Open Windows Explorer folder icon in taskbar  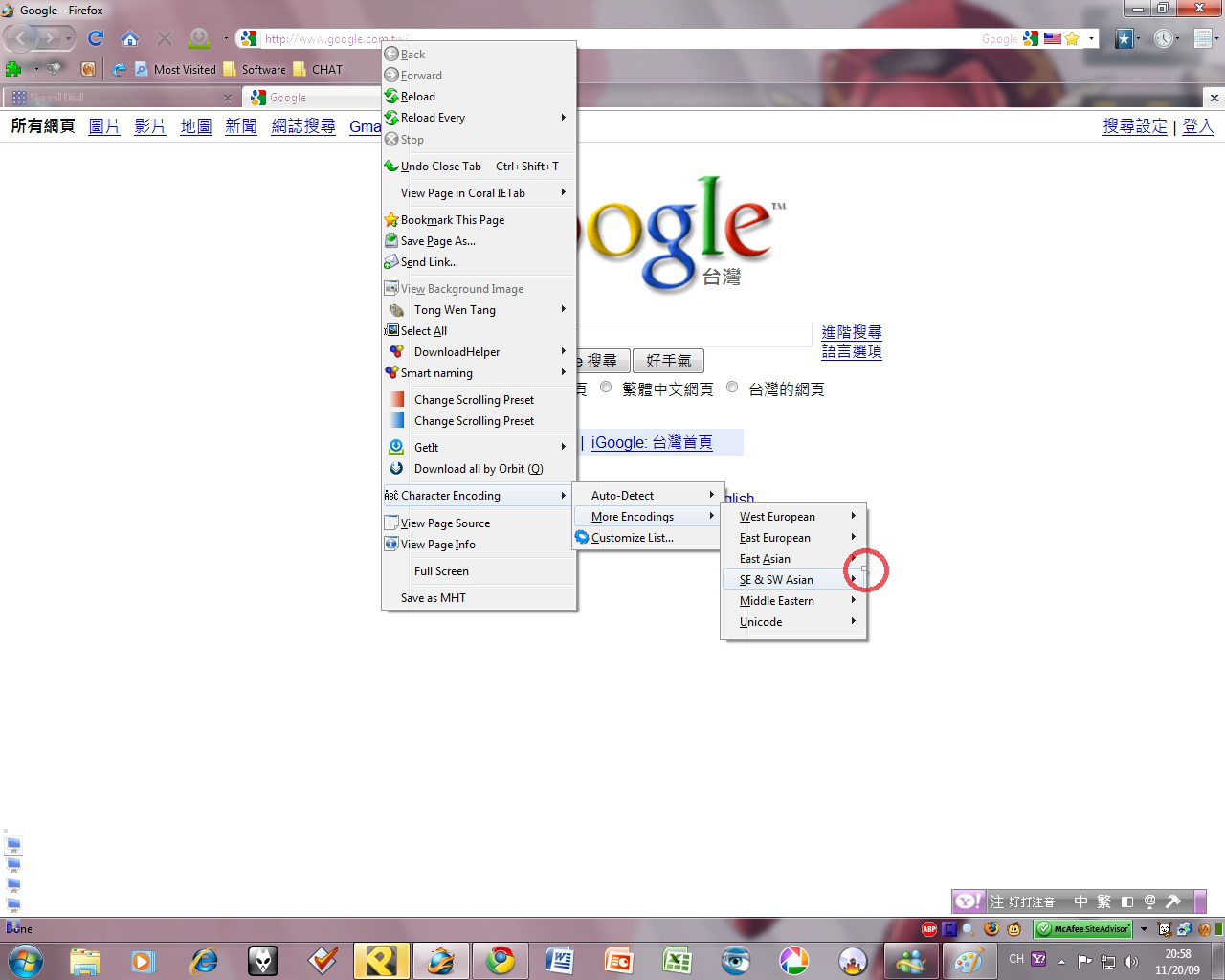click(85, 960)
